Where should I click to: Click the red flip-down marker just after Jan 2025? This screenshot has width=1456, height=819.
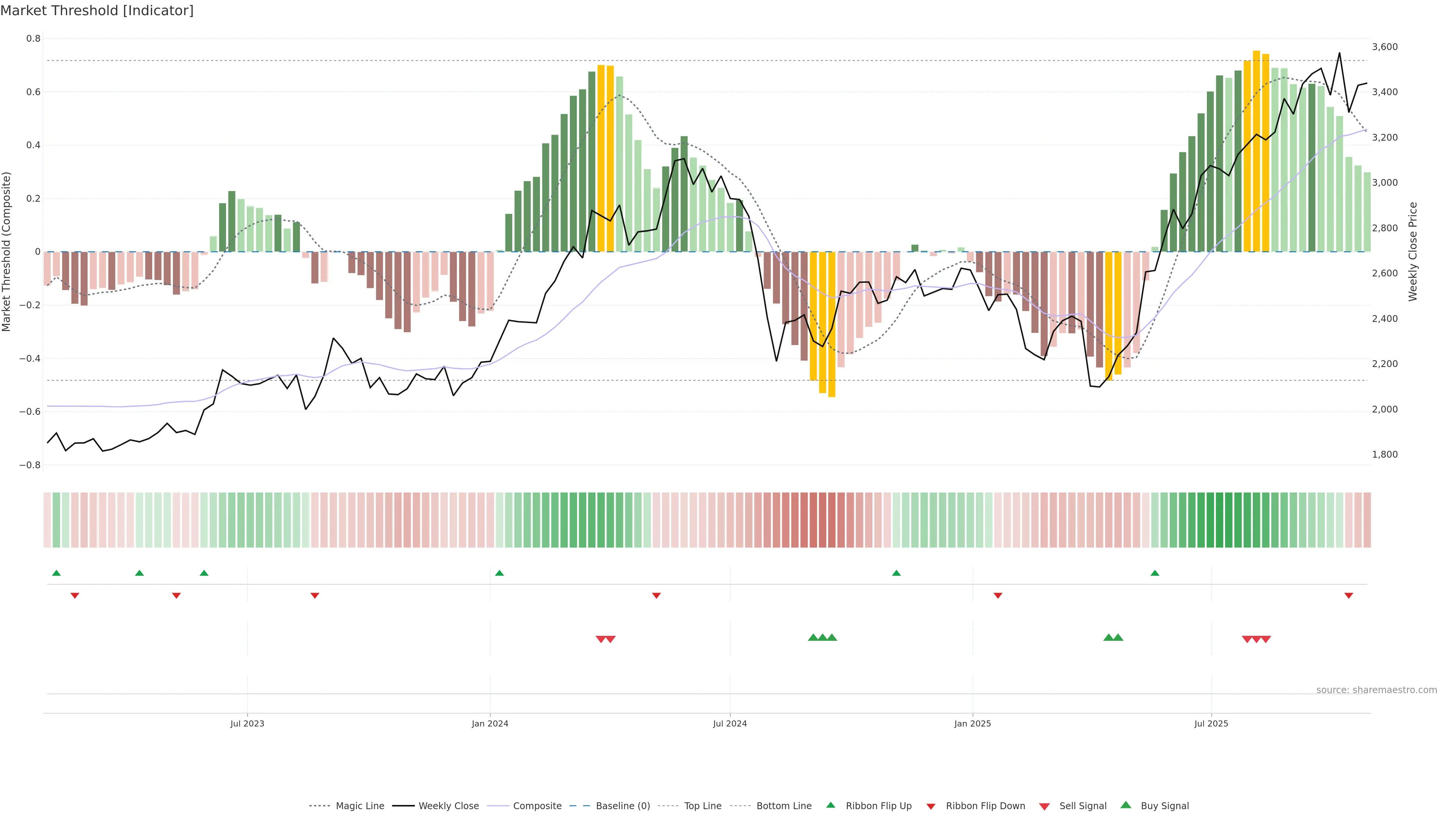click(x=998, y=595)
